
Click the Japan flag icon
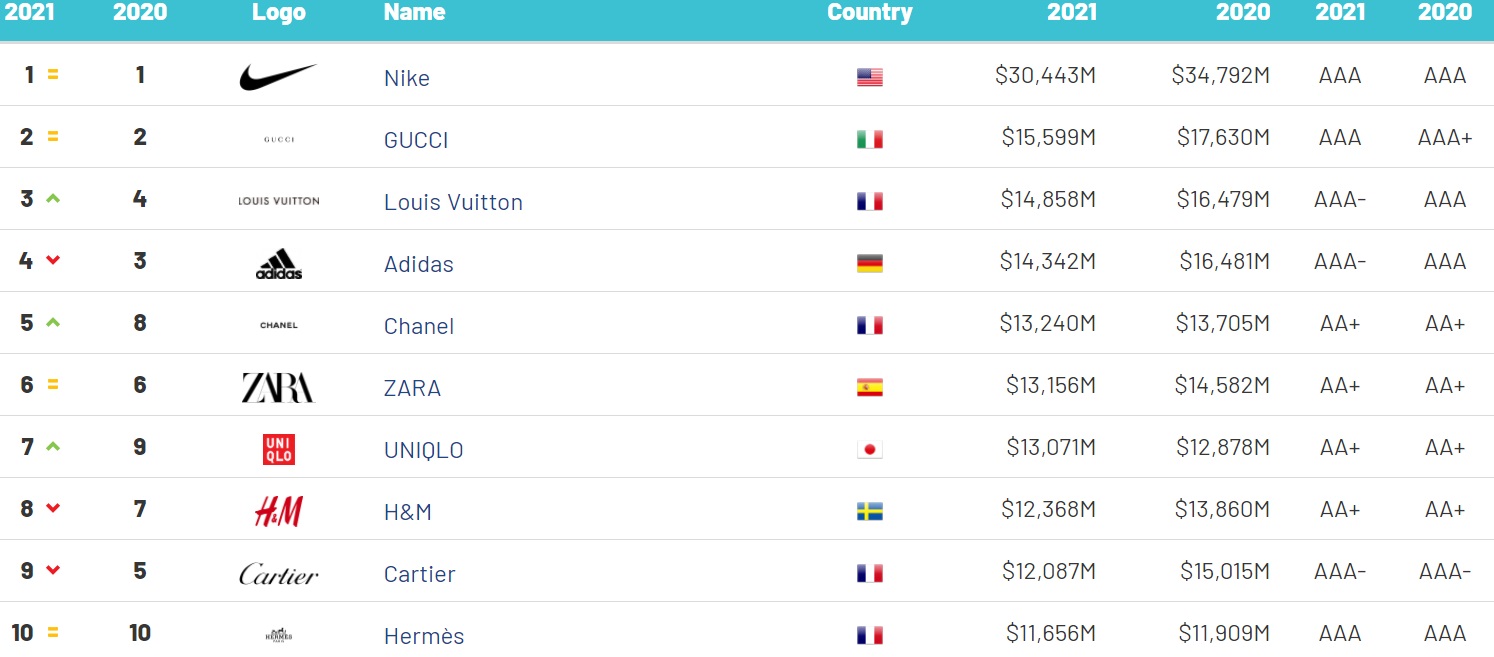click(870, 450)
